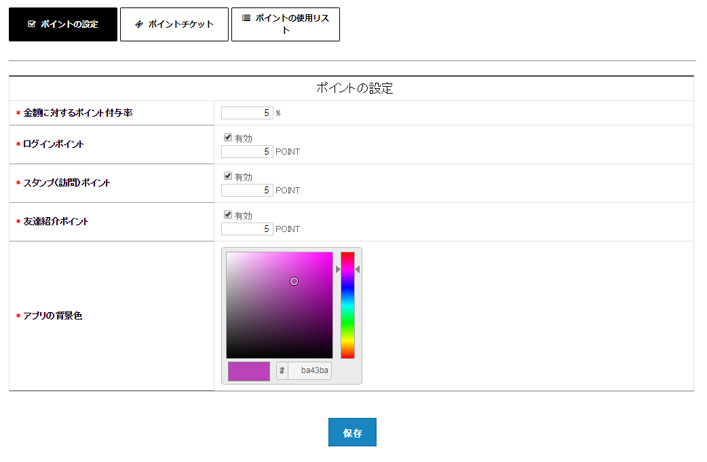Switch to the ポイントチケット tab

[x=174, y=24]
